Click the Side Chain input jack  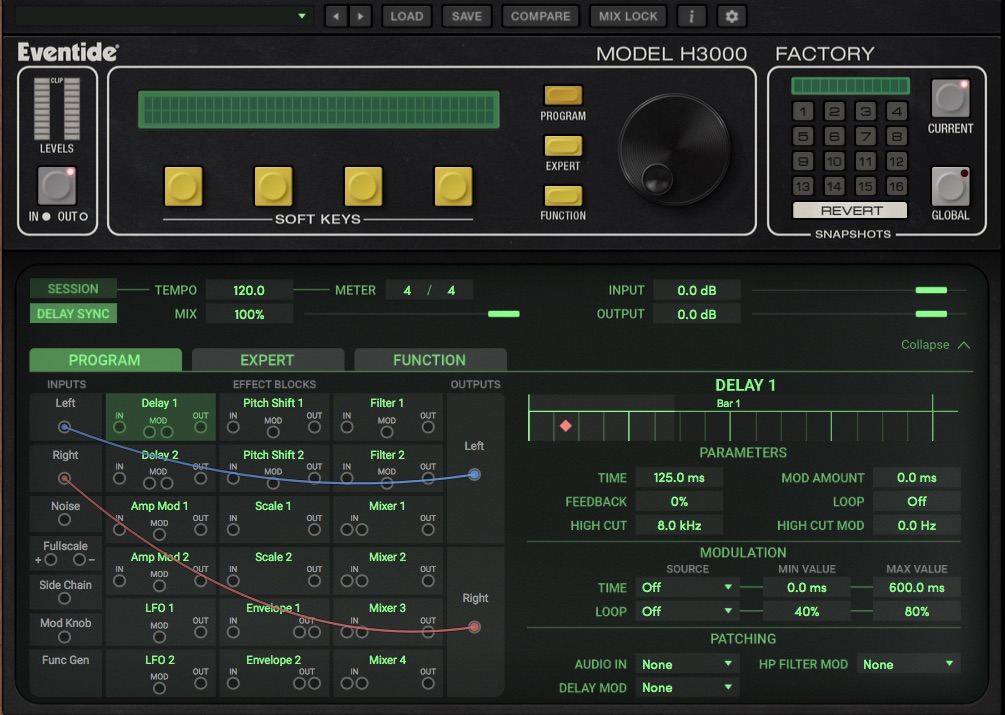[x=64, y=598]
